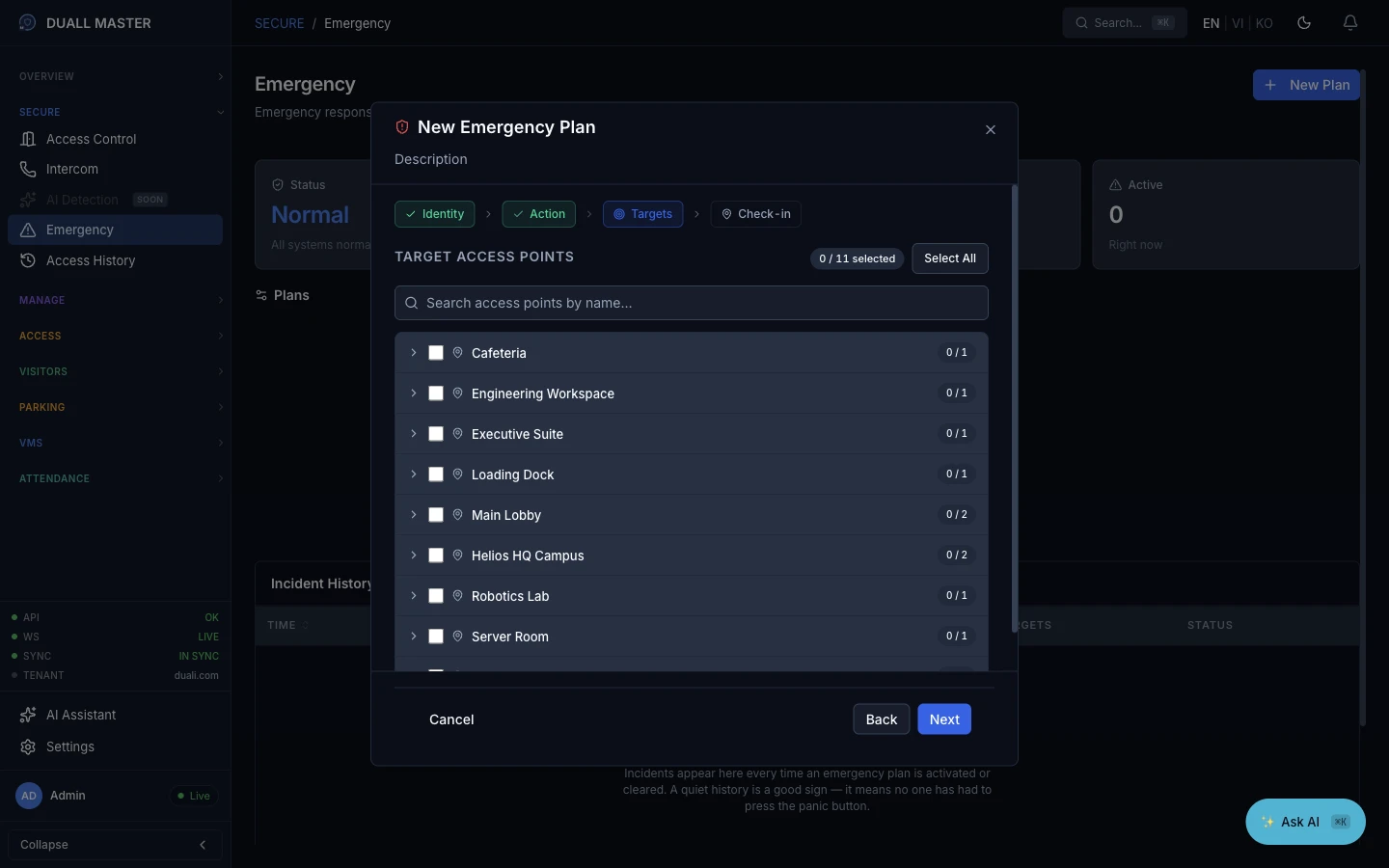
Task: Check the Engineering Workspace checkbox
Action: tap(436, 393)
